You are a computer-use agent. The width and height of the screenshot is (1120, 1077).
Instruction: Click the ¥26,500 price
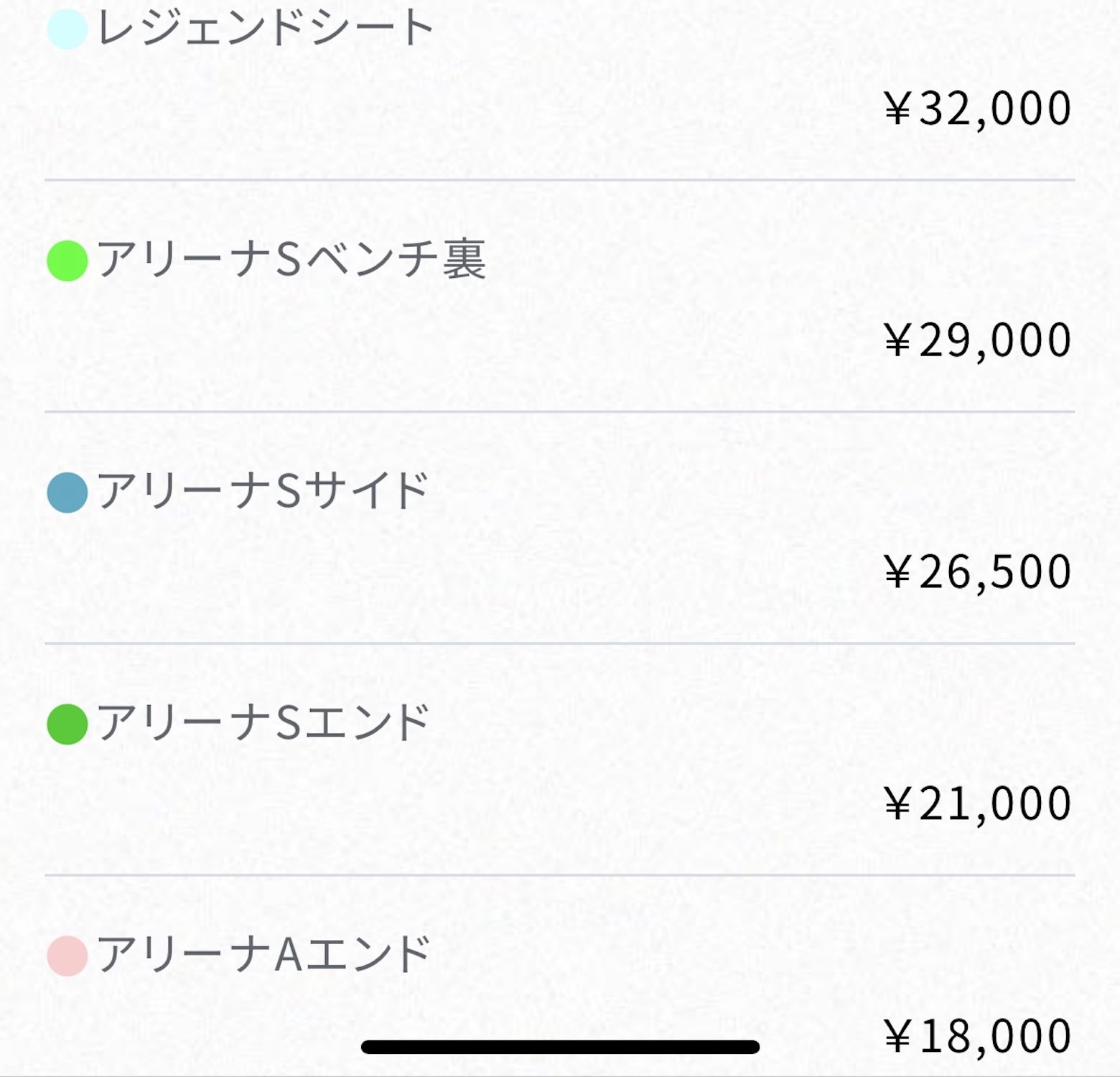pyautogui.click(x=978, y=572)
